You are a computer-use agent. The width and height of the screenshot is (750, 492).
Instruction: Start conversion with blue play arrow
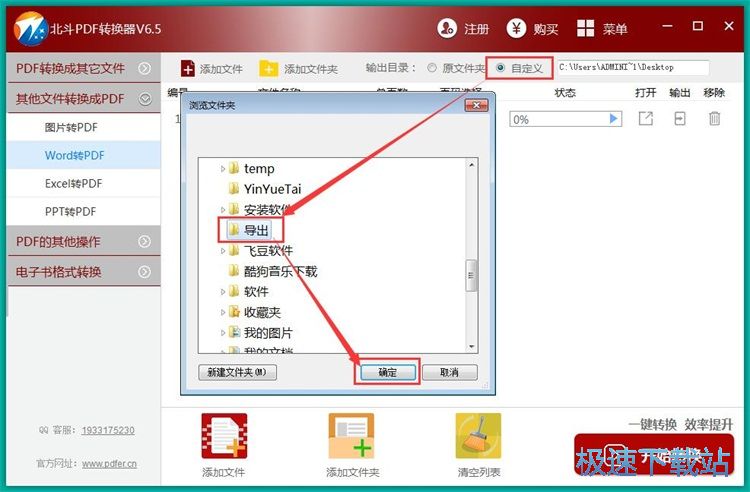[614, 119]
